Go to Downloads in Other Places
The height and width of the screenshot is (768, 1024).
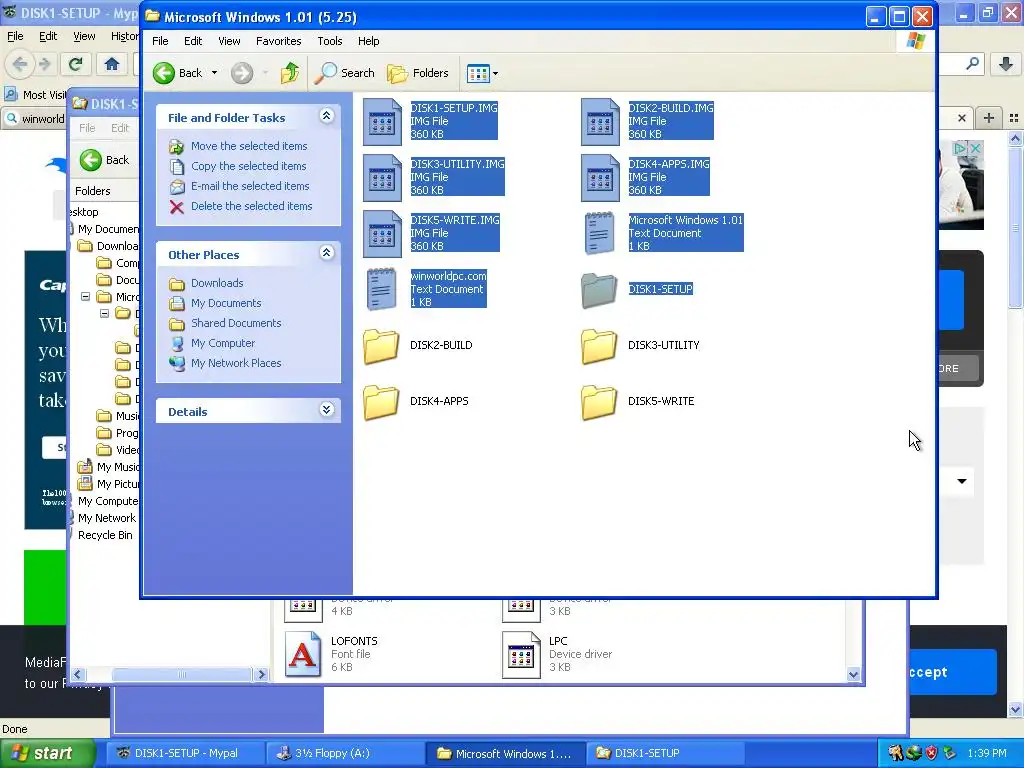coord(217,283)
